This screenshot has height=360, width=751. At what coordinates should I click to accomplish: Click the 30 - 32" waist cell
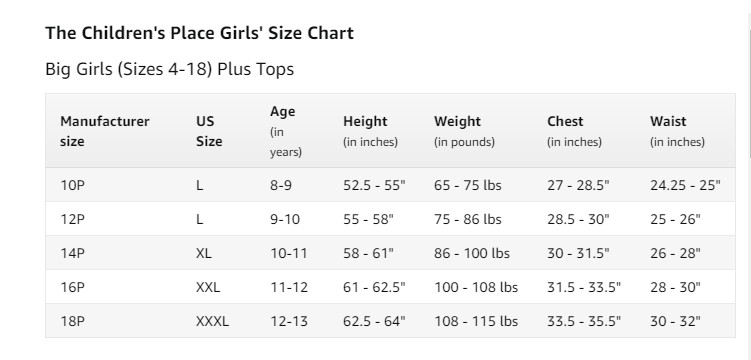tap(675, 321)
